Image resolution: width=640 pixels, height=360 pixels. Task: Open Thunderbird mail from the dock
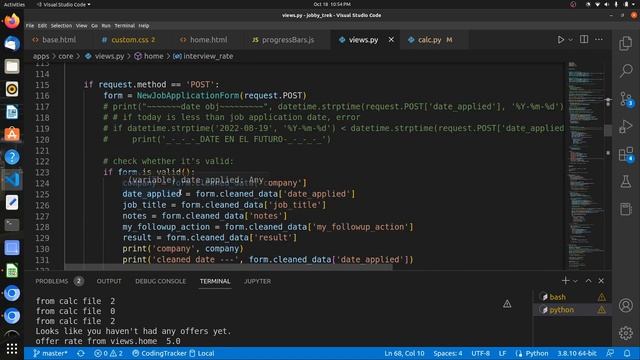12,44
